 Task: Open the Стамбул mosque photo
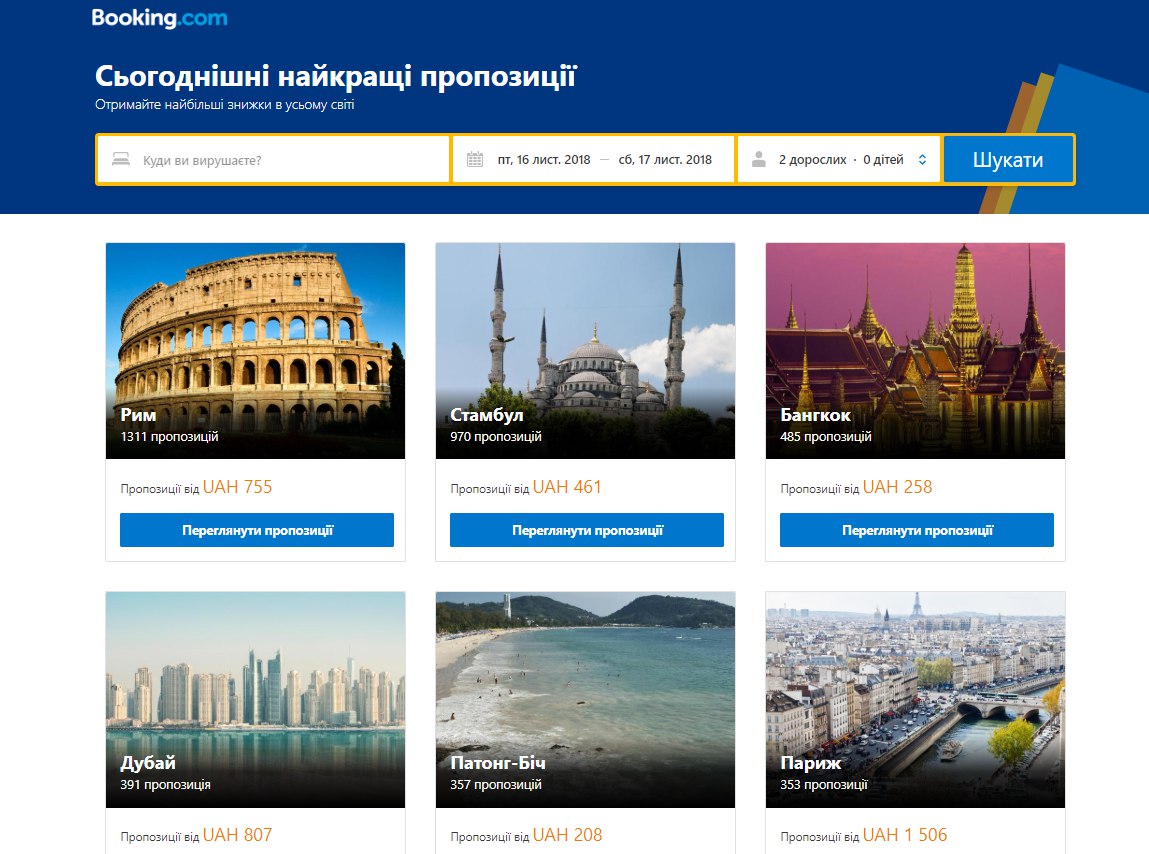point(585,350)
